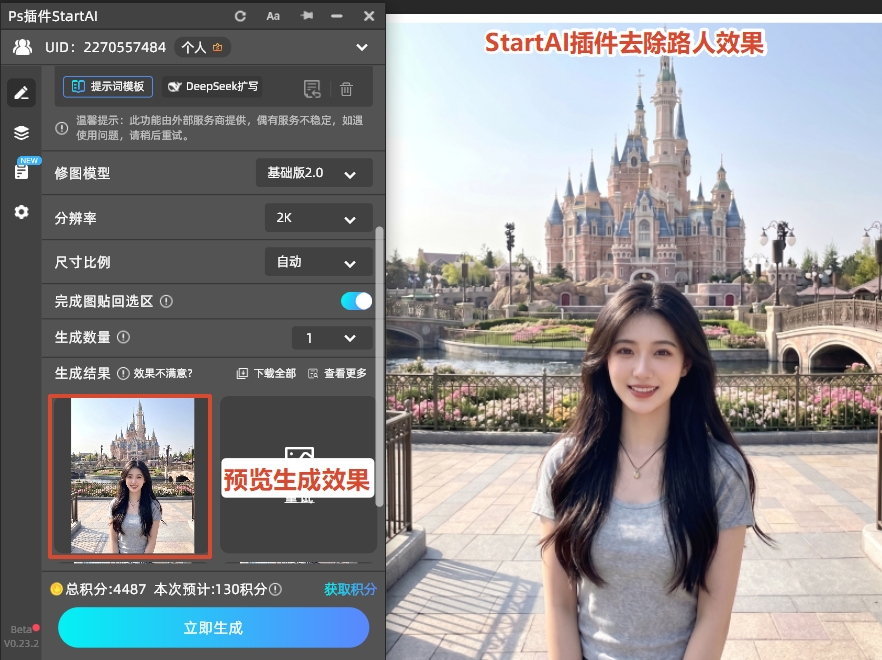
Task: Toggle the 完成图贴回选区 switch
Action: (x=356, y=300)
